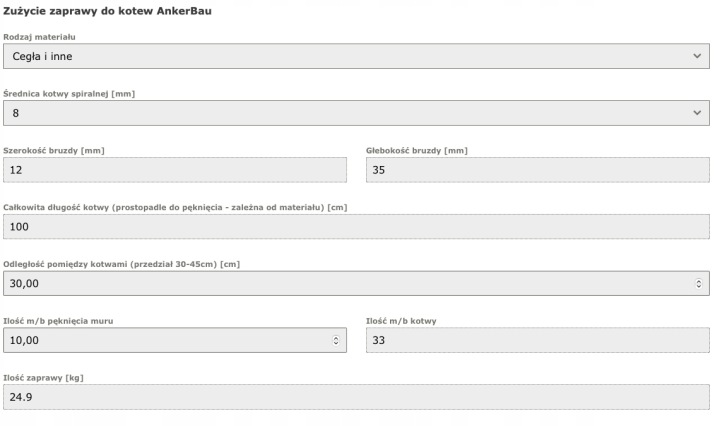Click the Całkowita długość kotwy field
The image size is (720, 426).
point(355,227)
